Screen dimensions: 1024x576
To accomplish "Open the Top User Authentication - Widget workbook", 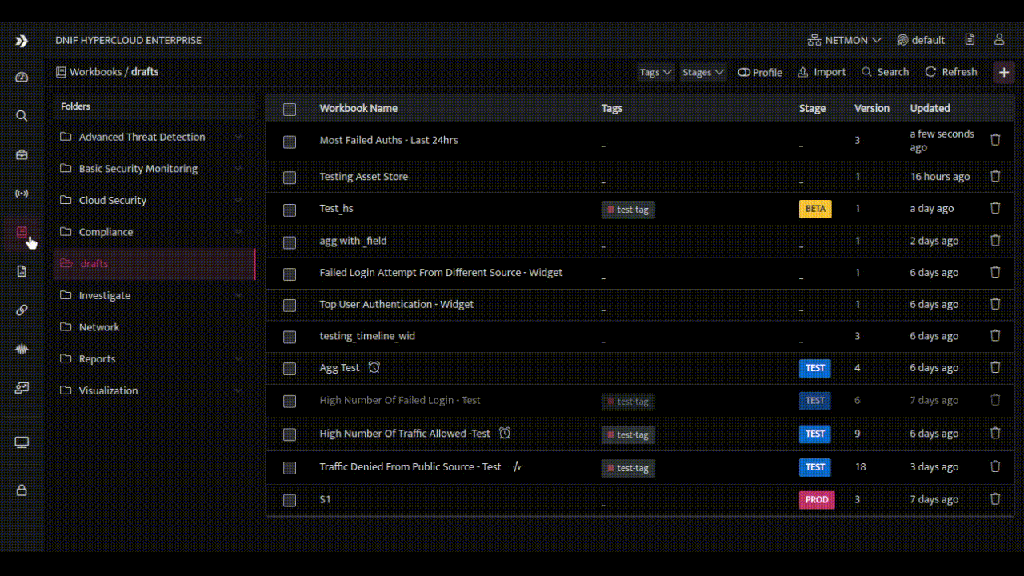I will [396, 304].
